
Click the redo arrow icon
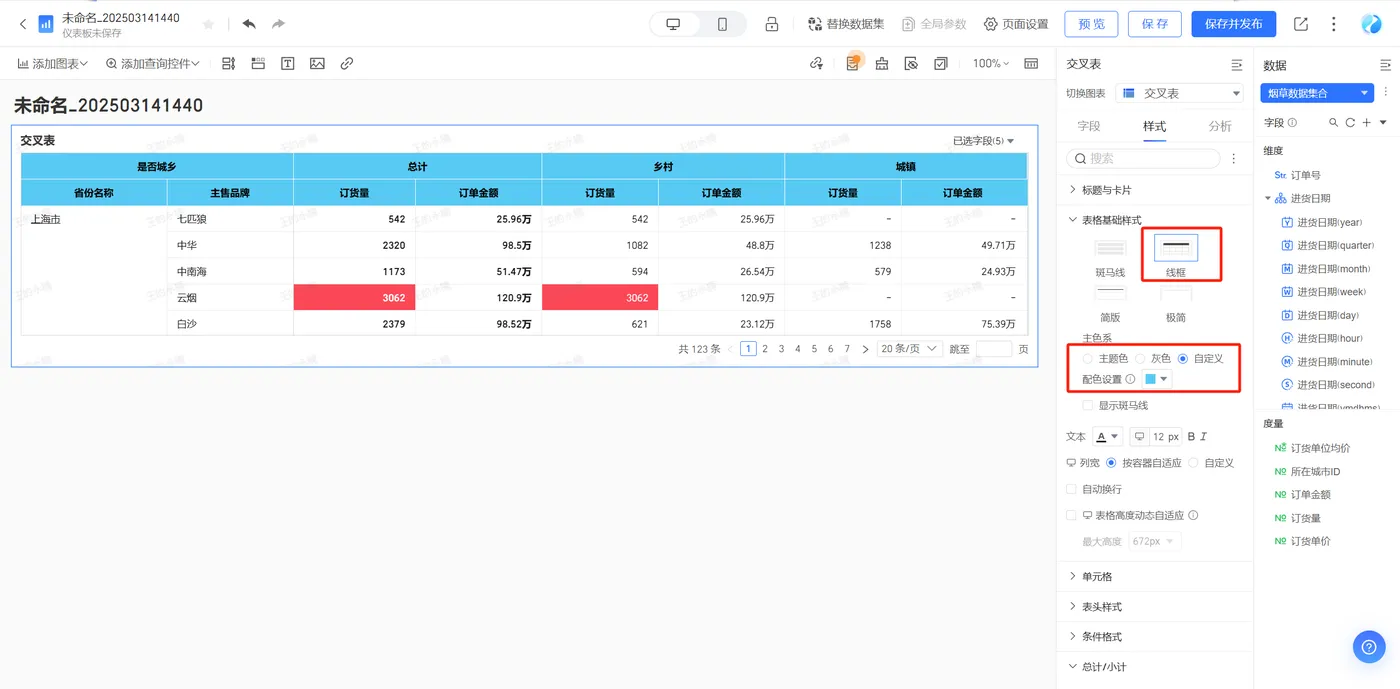278,24
